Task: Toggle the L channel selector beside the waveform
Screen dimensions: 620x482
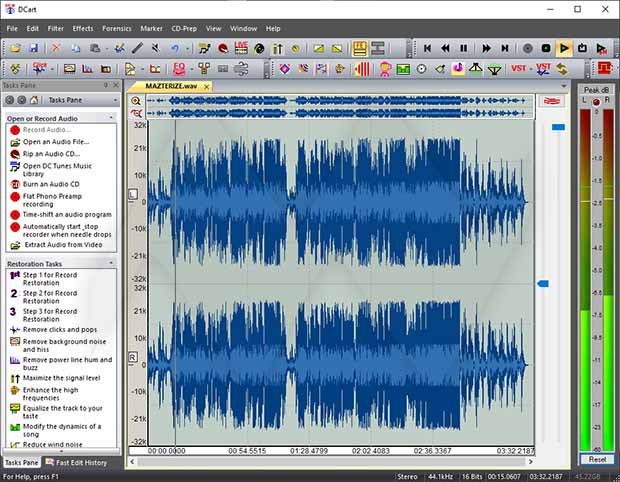Action: pyautogui.click(x=133, y=194)
